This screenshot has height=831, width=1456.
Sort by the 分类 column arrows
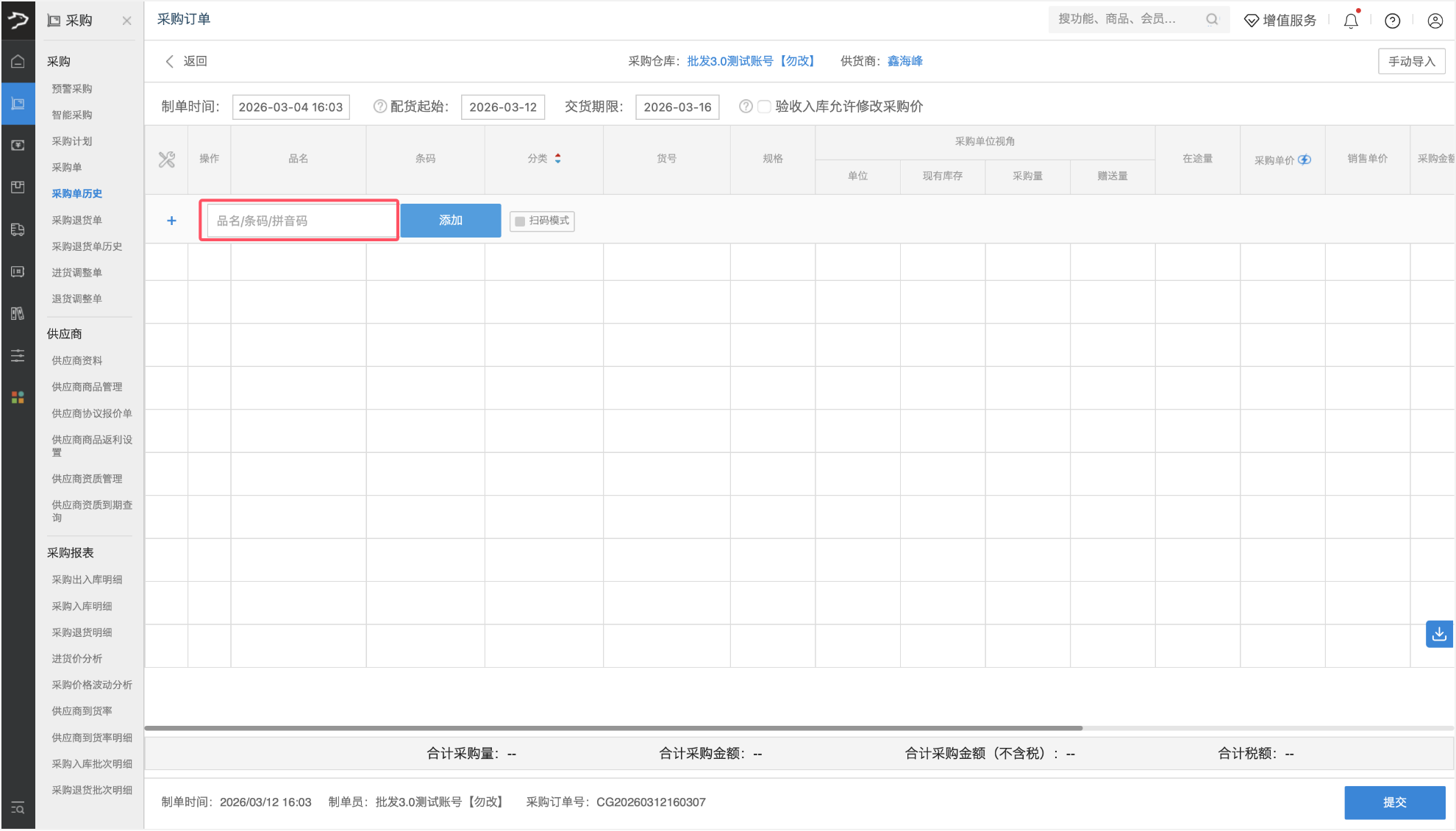coord(558,158)
